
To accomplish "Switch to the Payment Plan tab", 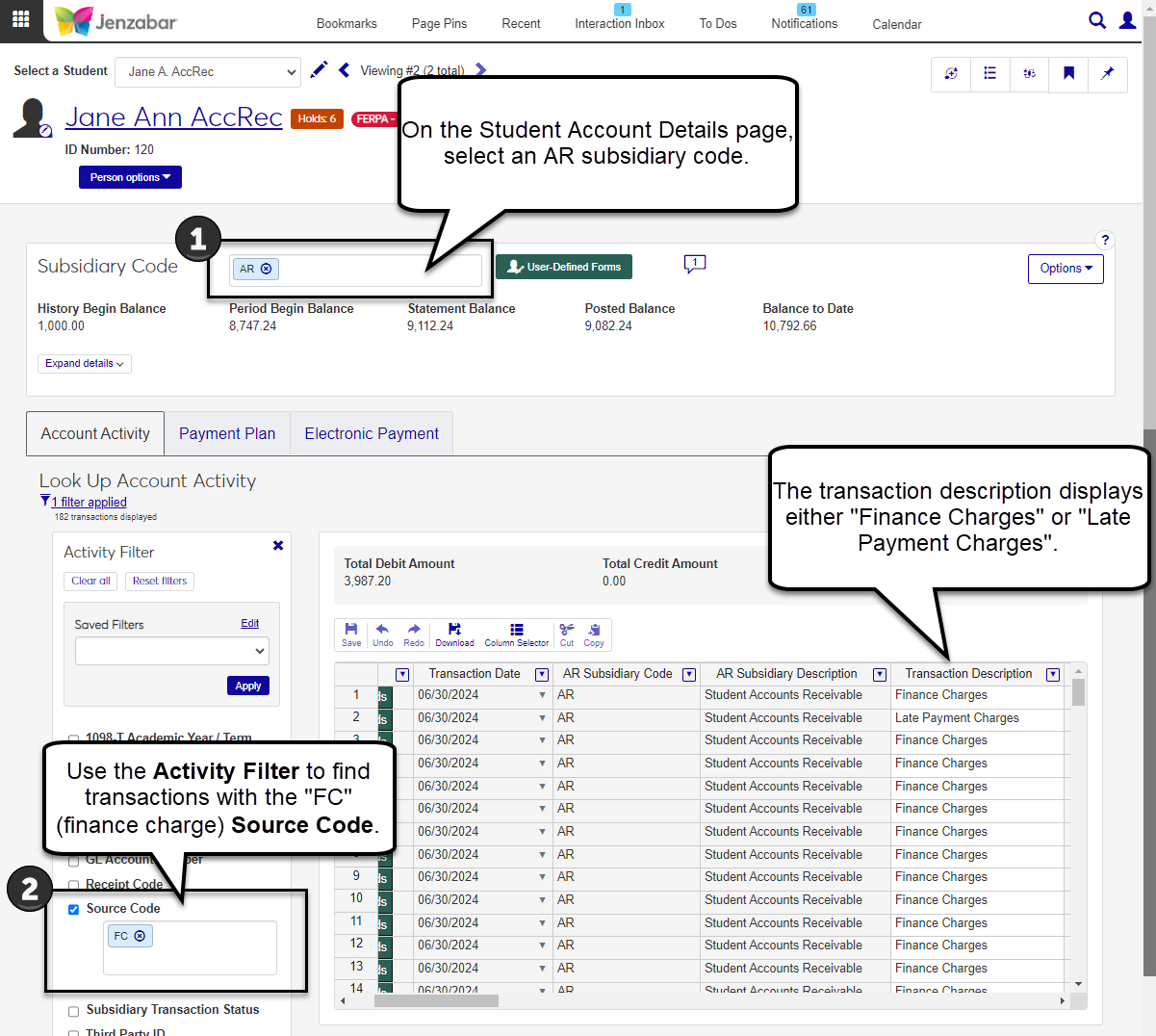I will (x=227, y=434).
